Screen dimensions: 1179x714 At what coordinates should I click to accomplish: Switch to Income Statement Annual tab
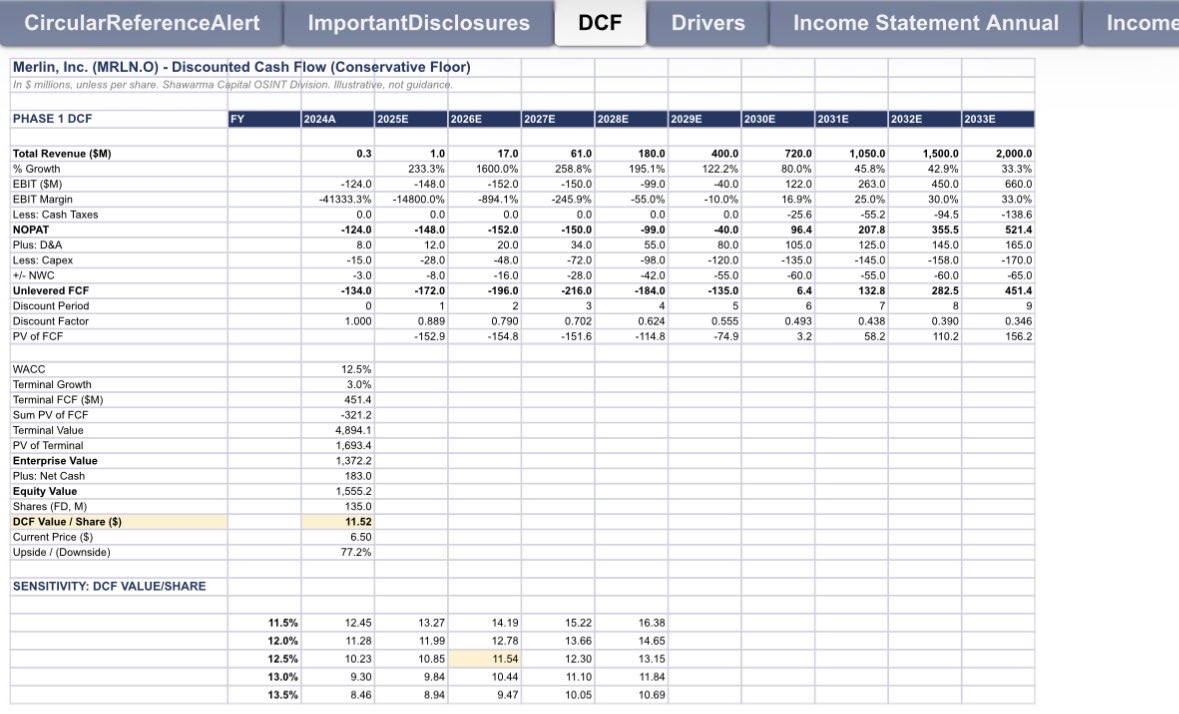926,23
